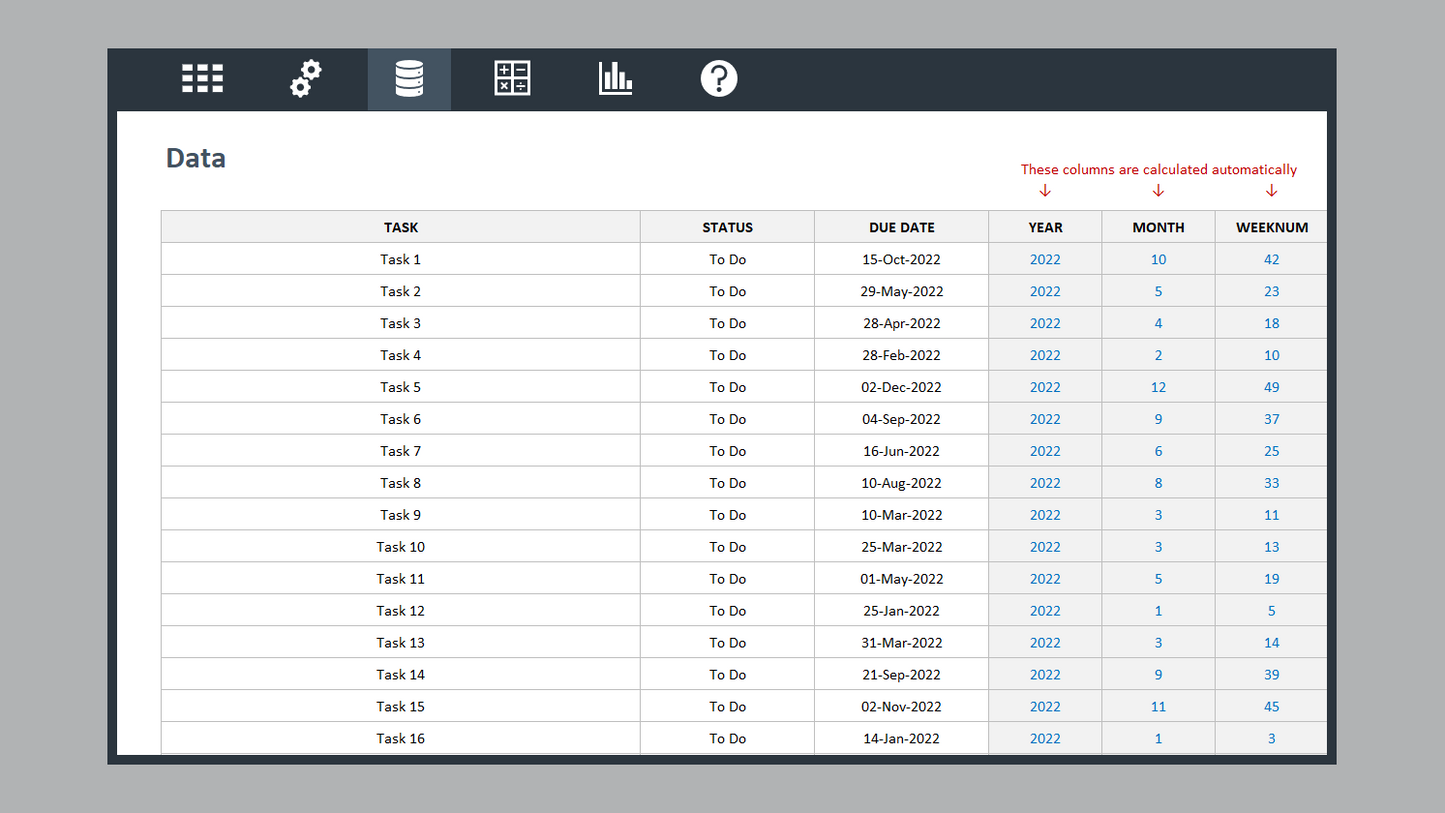Open the calculator icon page
Viewport: 1445px width, 813px height.
(512, 79)
